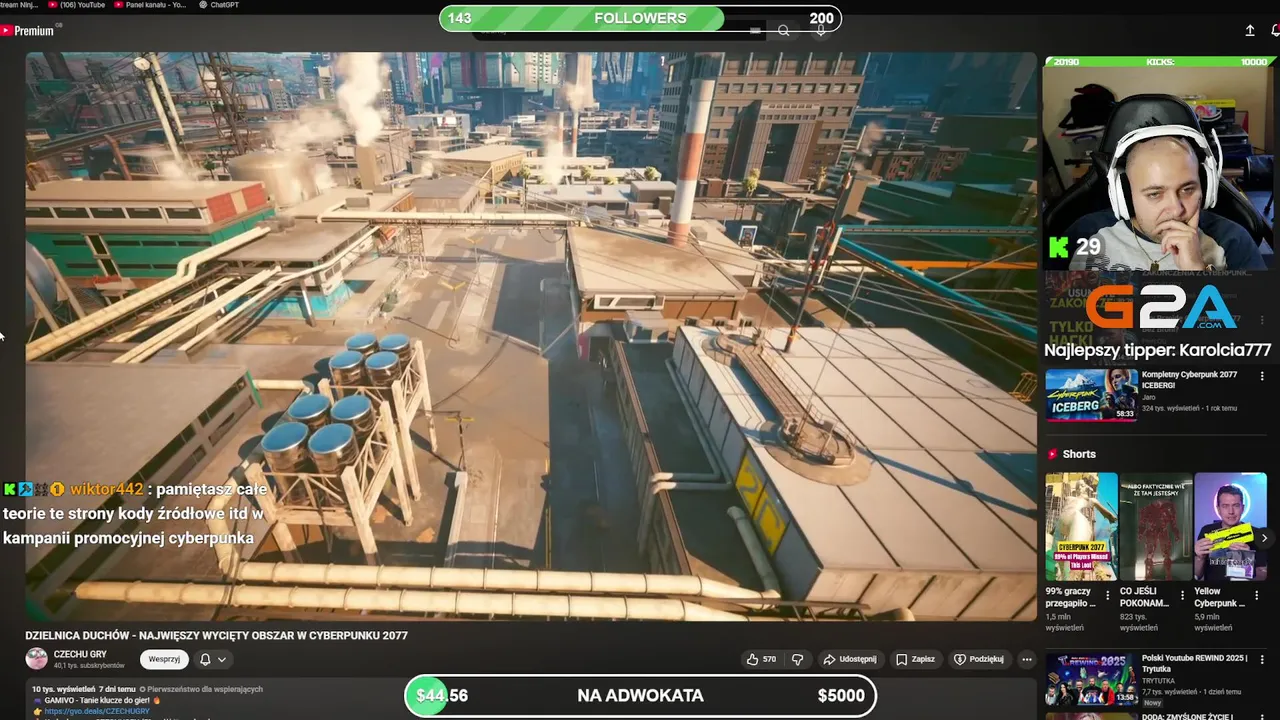Viewport: 1280px width, 720px height.
Task: Open the '99% graczy przegapiło' short
Action: click(x=1081, y=526)
